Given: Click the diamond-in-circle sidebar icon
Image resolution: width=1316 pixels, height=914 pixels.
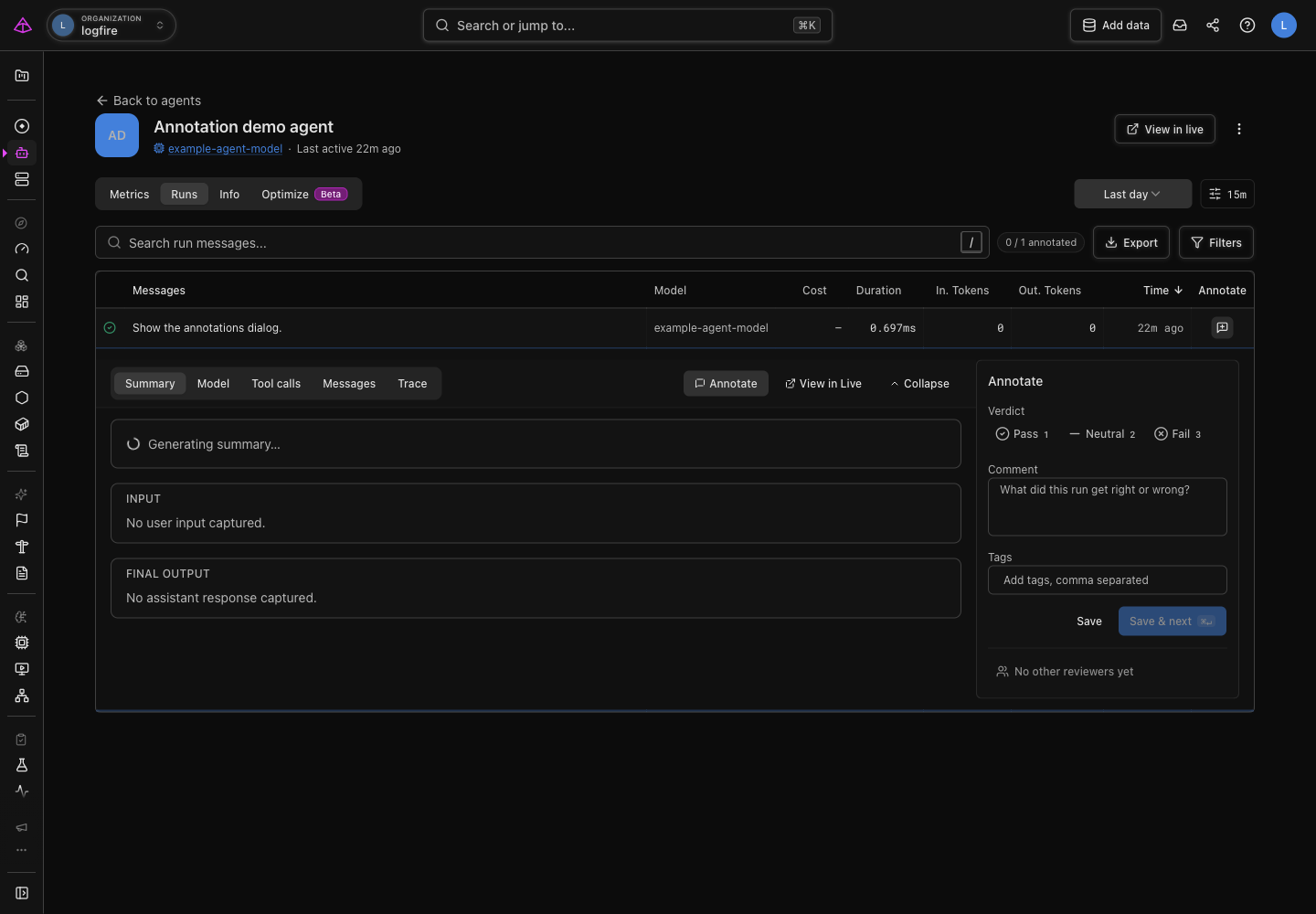Looking at the screenshot, I should click(22, 126).
